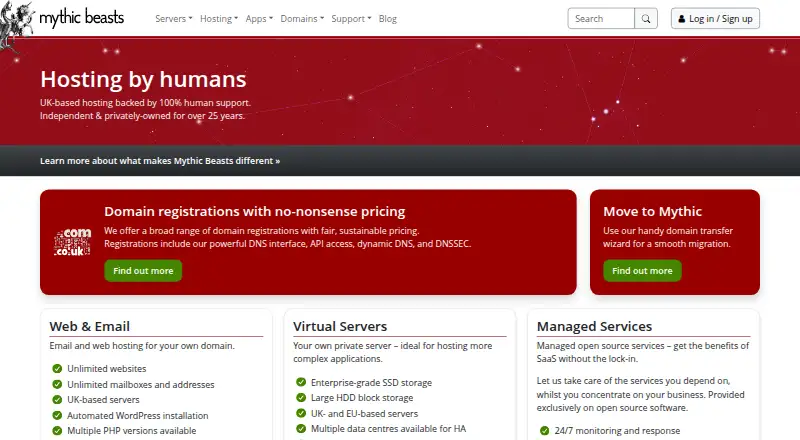Click the .com .co.uk domain graphic
Viewport: 800px width, 440px height.
pyautogui.click(x=72, y=242)
